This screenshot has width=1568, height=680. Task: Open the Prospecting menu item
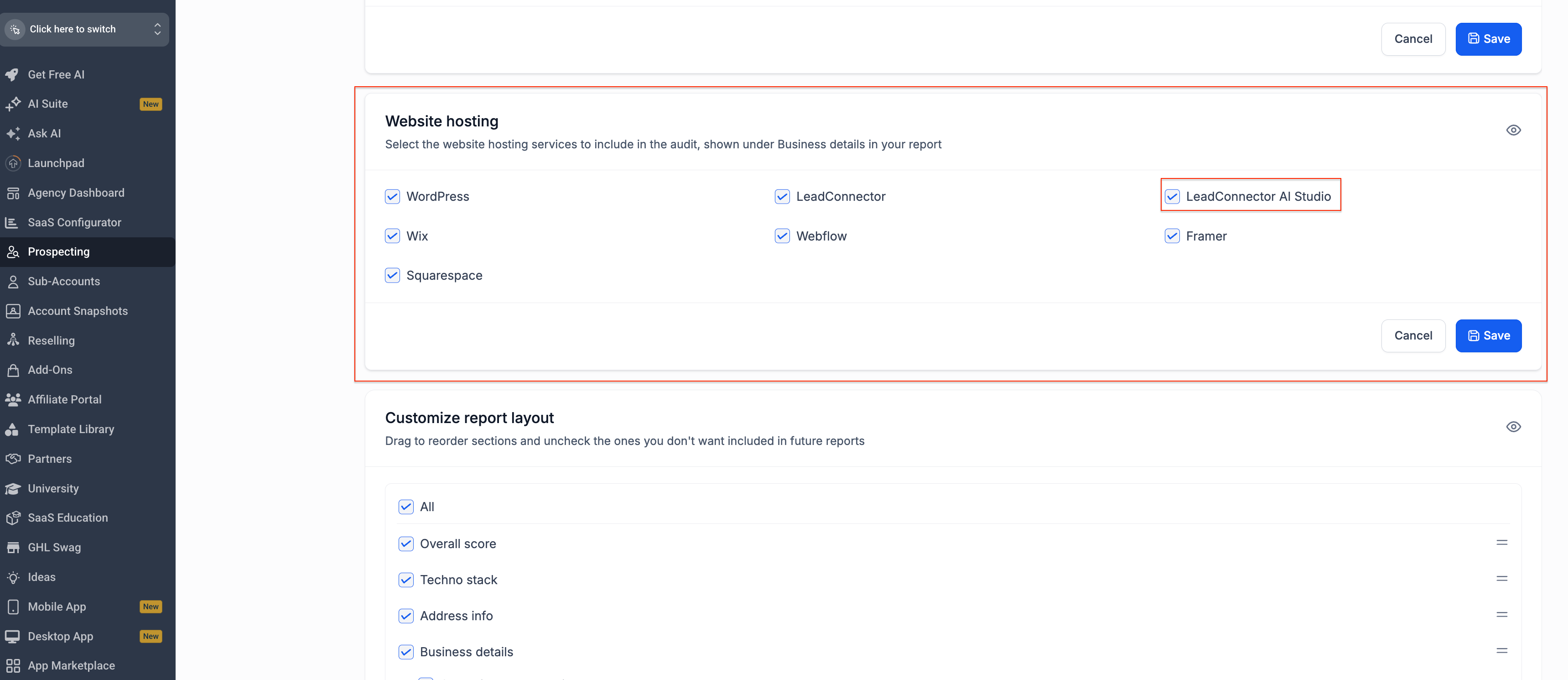pyautogui.click(x=88, y=252)
